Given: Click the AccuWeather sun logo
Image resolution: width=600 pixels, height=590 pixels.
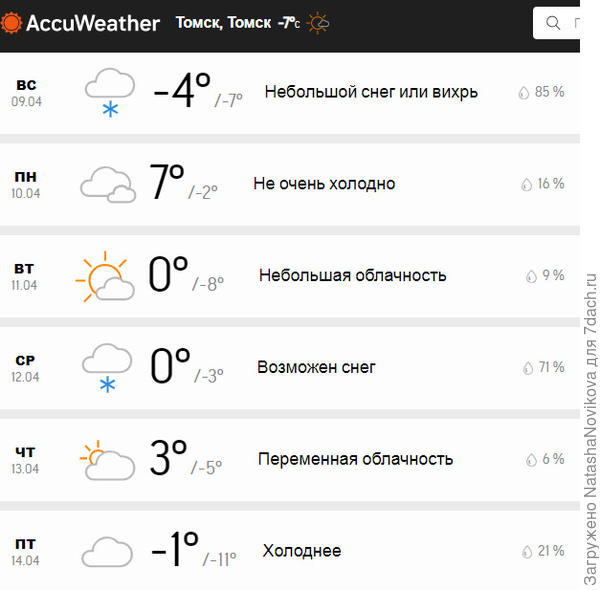Looking at the screenshot, I should click(13, 22).
